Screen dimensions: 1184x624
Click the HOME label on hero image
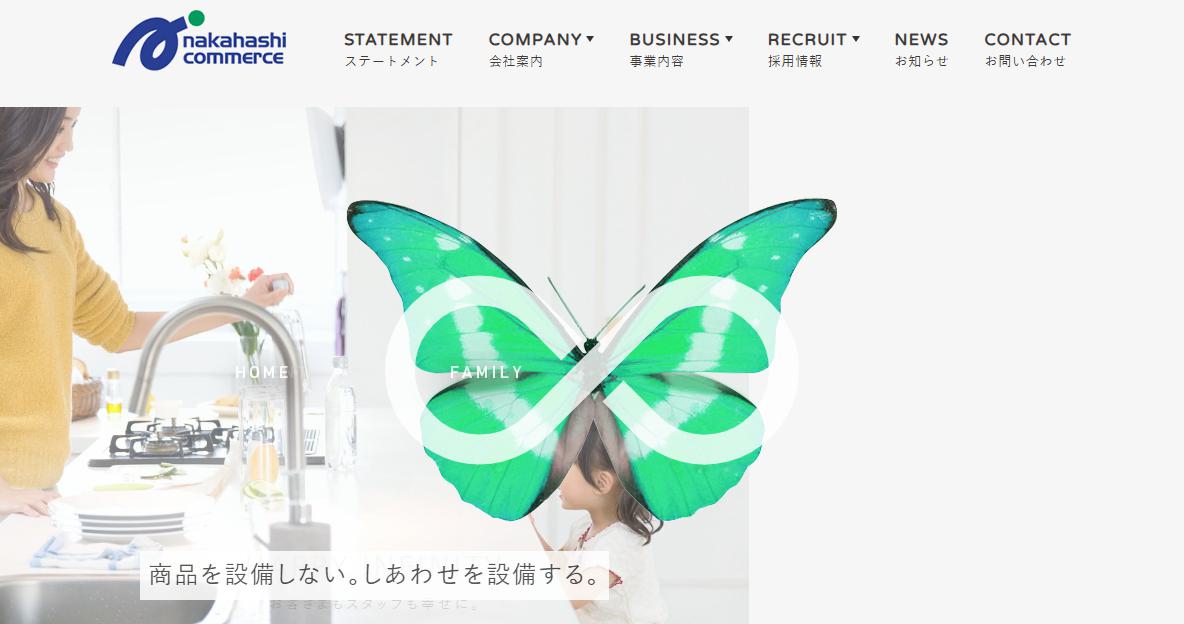tap(262, 372)
